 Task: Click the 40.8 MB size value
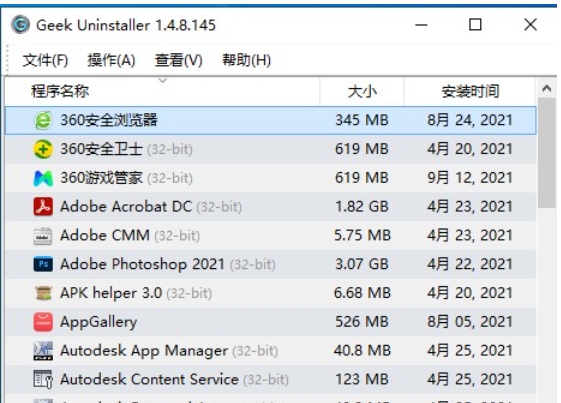tap(362, 351)
